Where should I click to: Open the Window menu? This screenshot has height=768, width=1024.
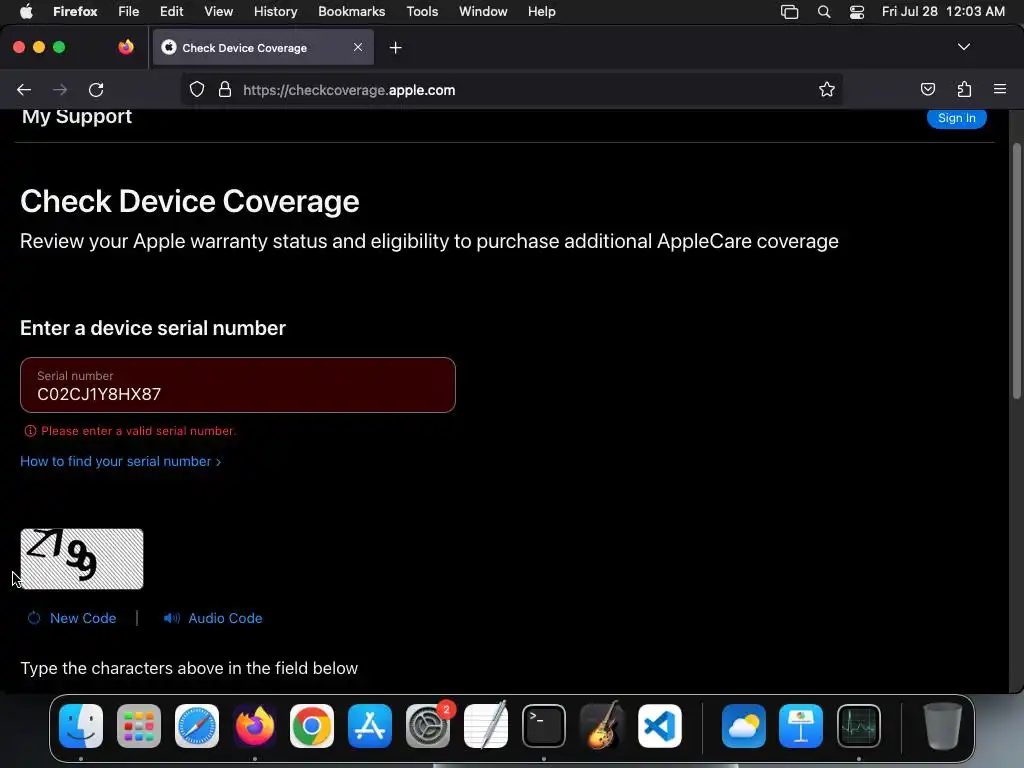(483, 12)
